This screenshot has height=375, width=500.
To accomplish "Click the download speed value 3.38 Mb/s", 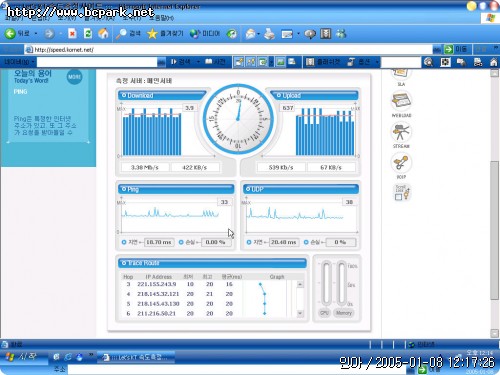I will click(145, 167).
